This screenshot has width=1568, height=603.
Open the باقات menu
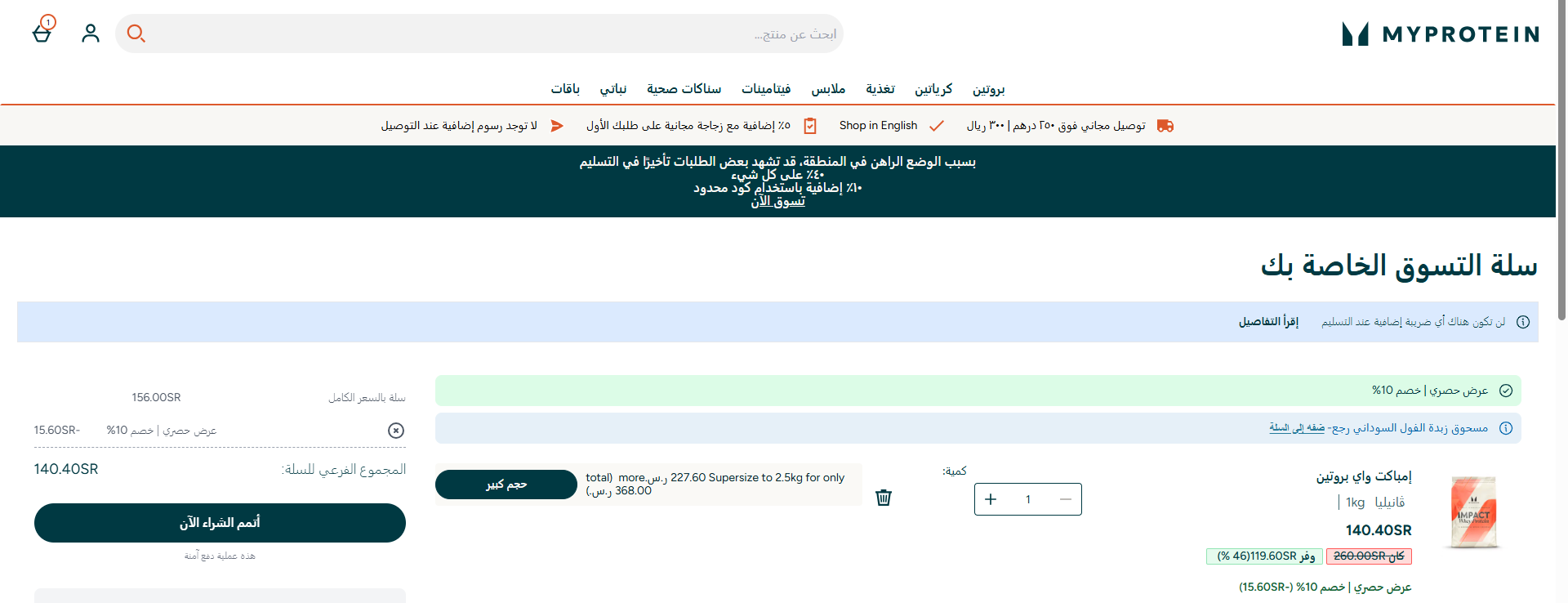coord(565,89)
